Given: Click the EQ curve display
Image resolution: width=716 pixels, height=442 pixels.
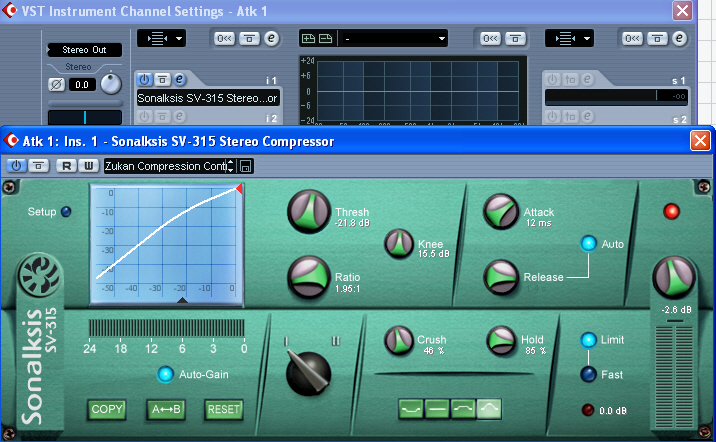Looking at the screenshot, I should 414,90.
